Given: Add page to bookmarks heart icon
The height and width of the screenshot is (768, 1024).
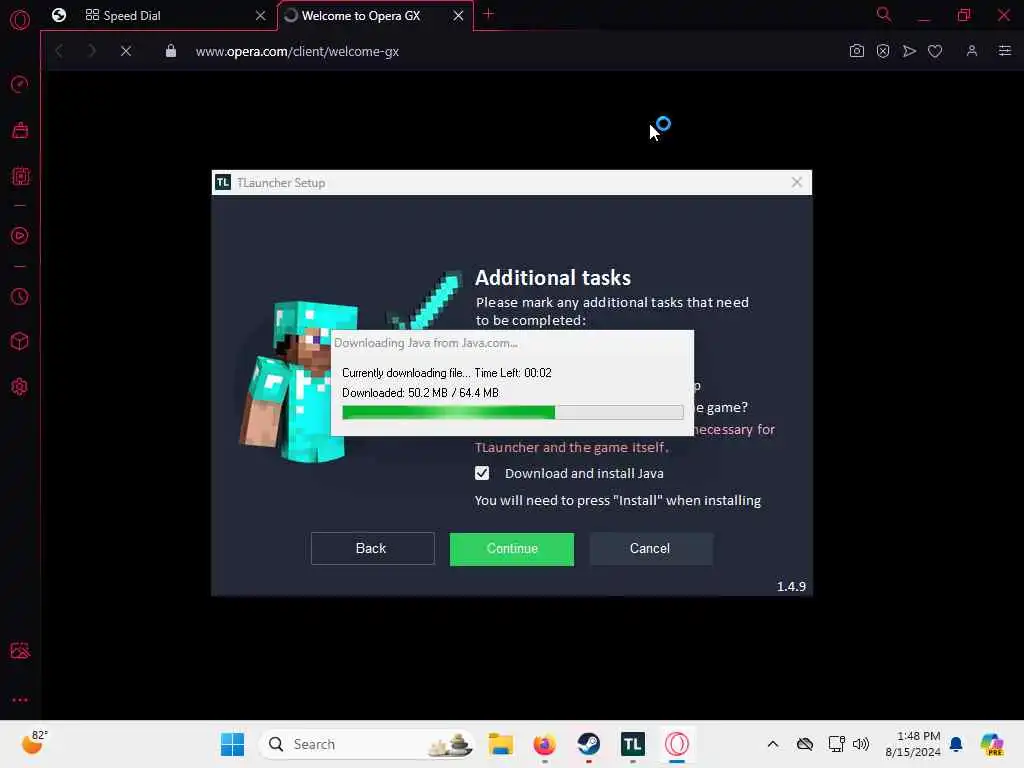Looking at the screenshot, I should (935, 51).
